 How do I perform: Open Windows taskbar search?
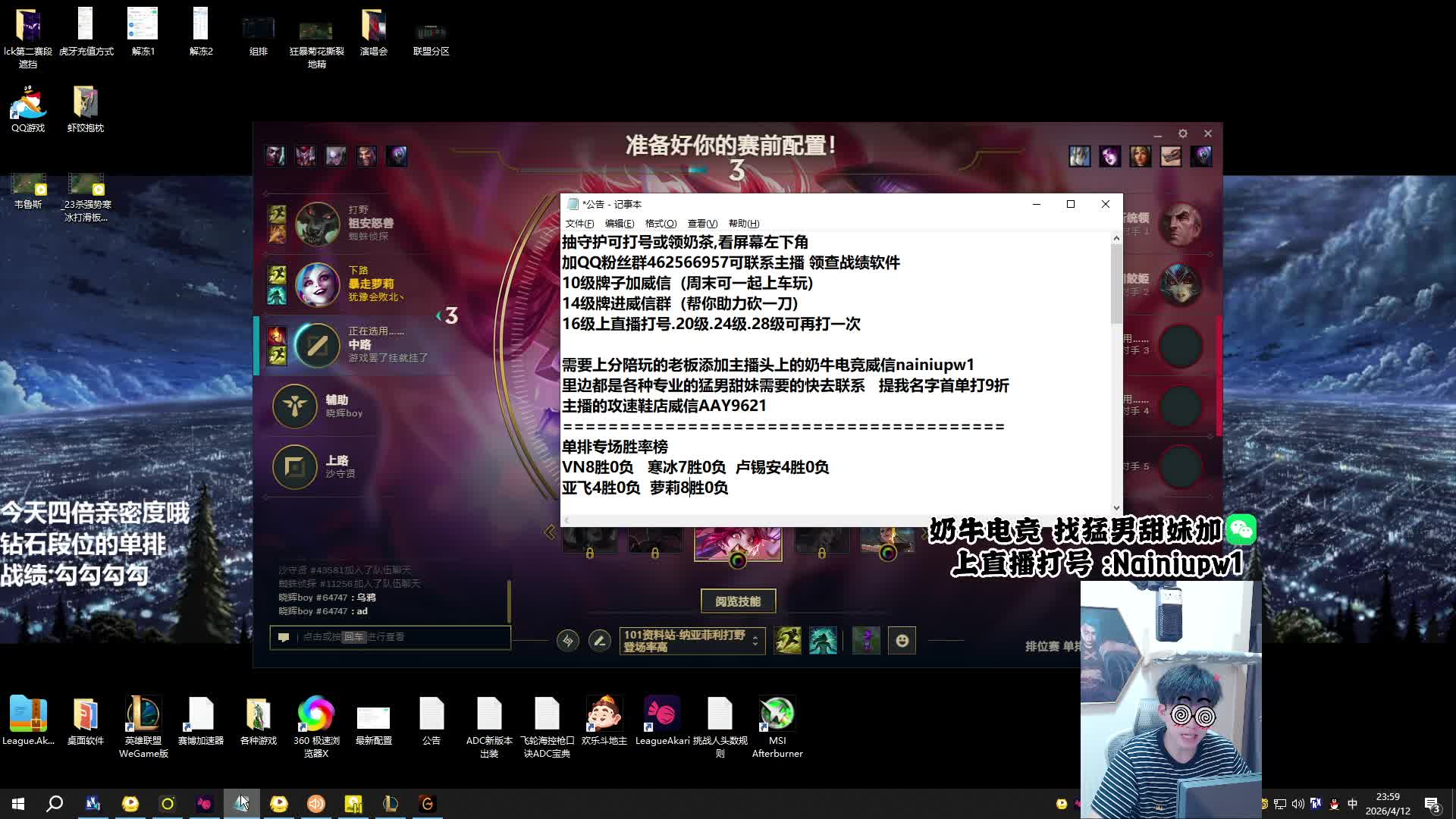click(x=55, y=804)
